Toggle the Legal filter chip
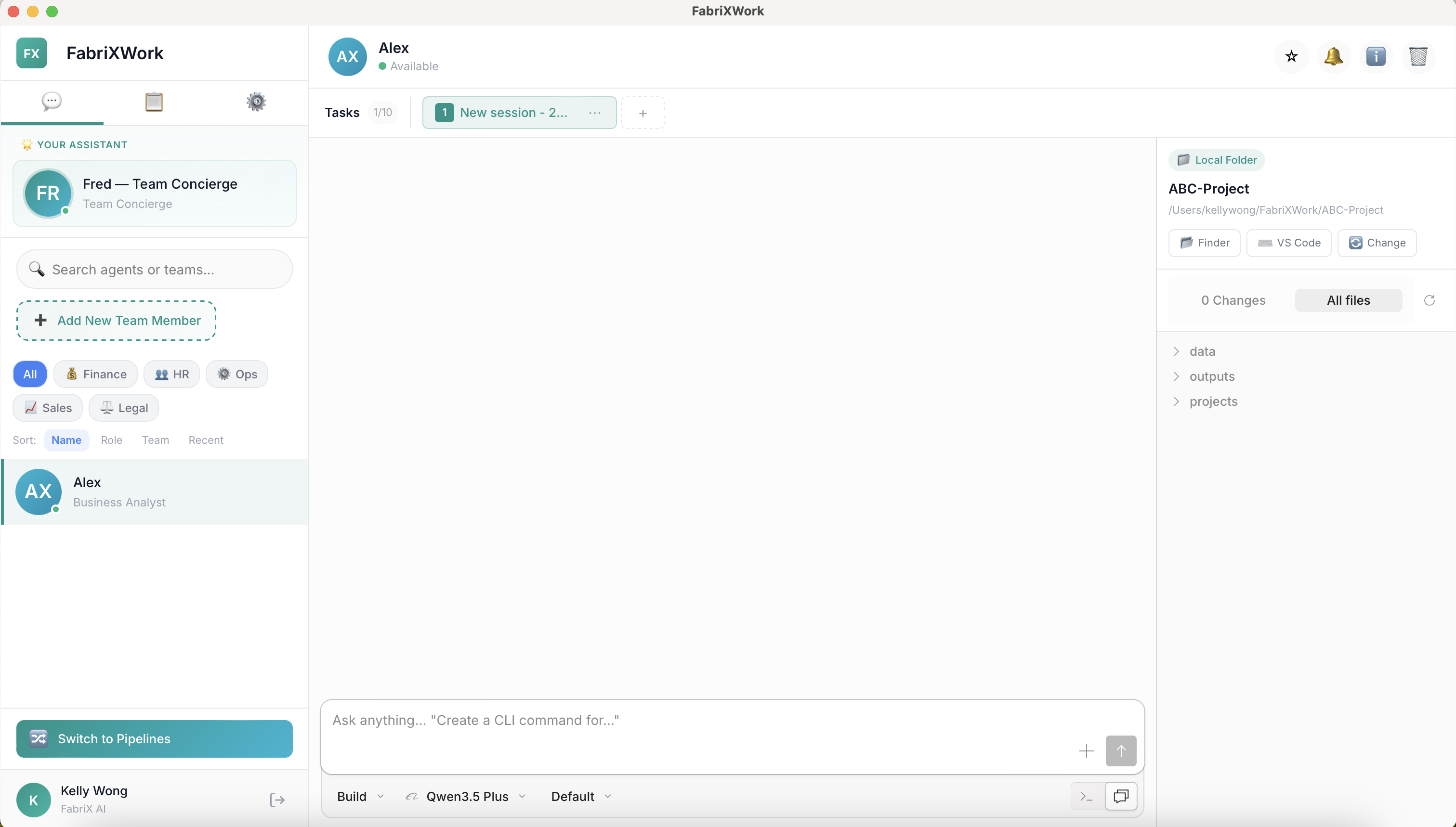The image size is (1456, 827). (123, 407)
